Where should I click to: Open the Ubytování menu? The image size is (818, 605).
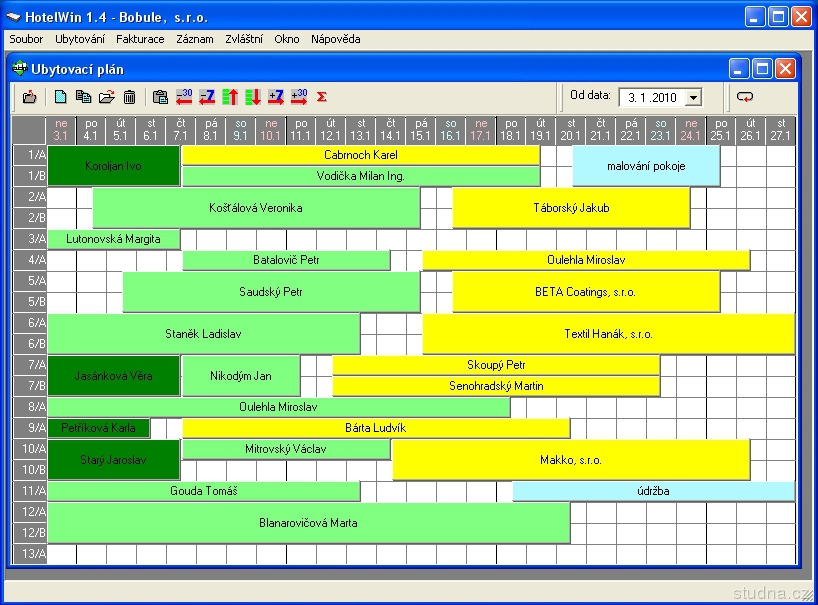[80, 39]
